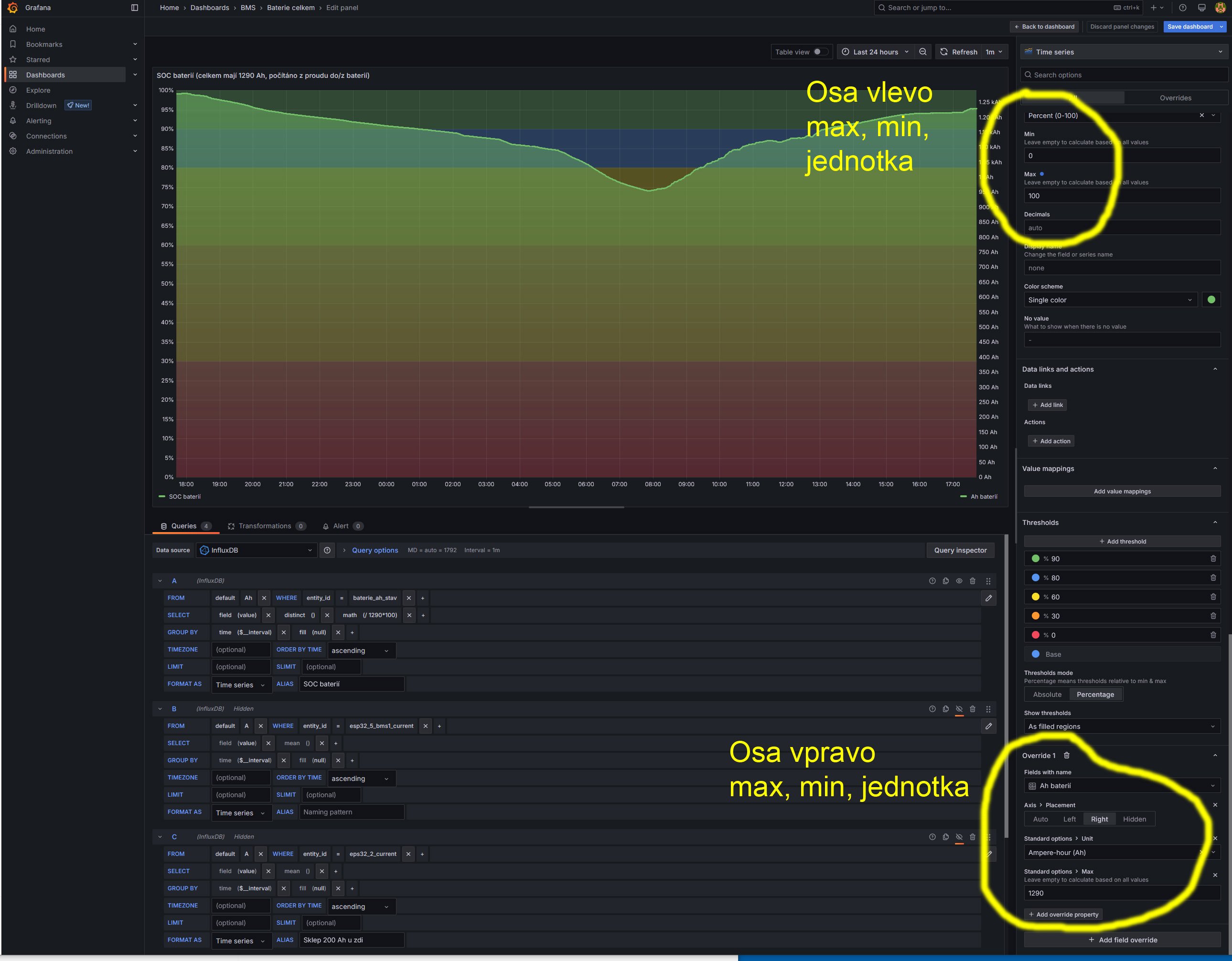
Task: Toggle the Table view switch
Action: [x=820, y=52]
